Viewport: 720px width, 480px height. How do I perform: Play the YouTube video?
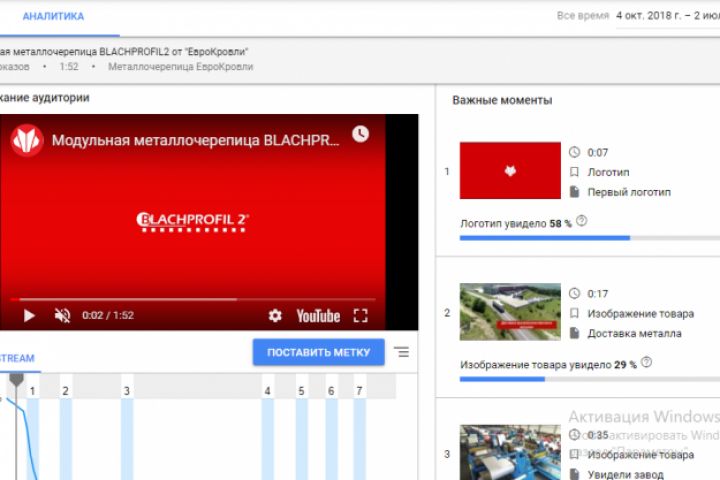(29, 316)
